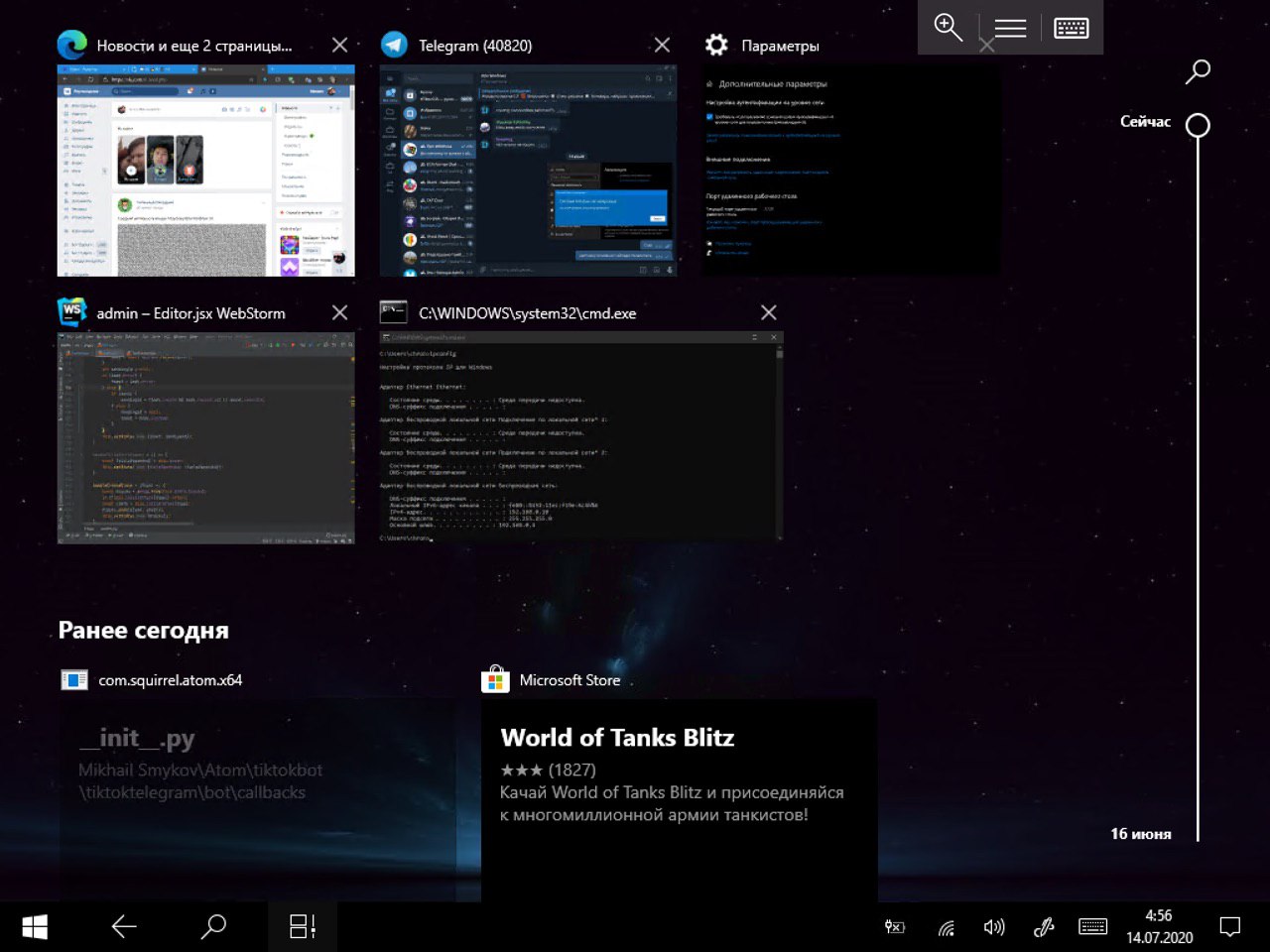Close the Telegram (40820) window

[x=662, y=46]
